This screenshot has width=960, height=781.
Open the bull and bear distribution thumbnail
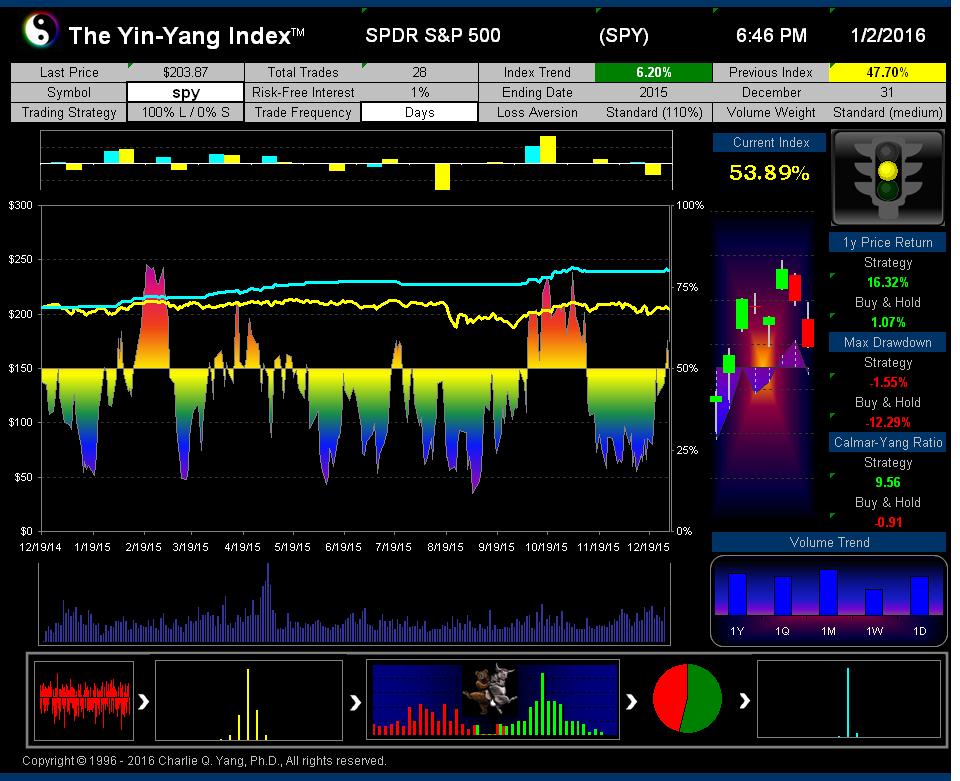493,700
